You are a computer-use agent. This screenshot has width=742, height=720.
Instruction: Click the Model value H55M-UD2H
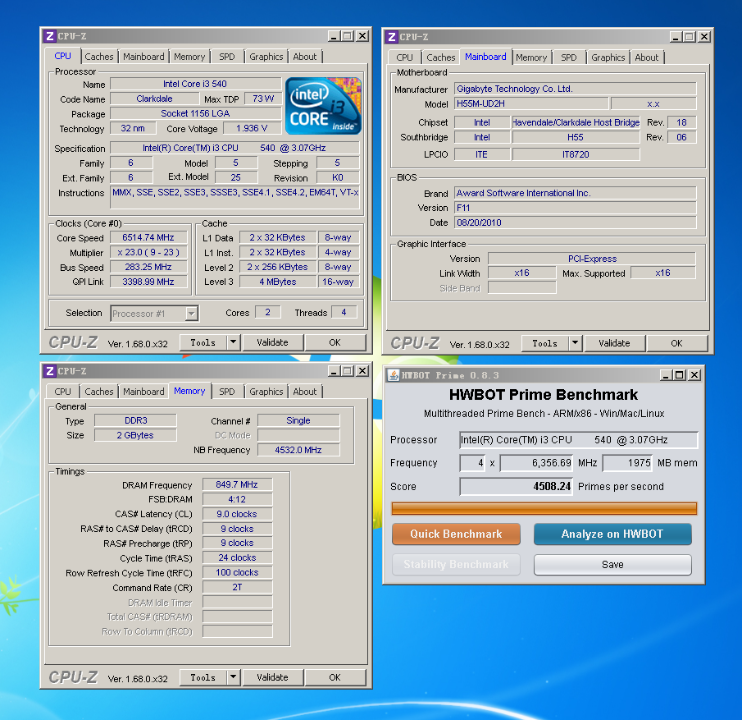tap(531, 103)
